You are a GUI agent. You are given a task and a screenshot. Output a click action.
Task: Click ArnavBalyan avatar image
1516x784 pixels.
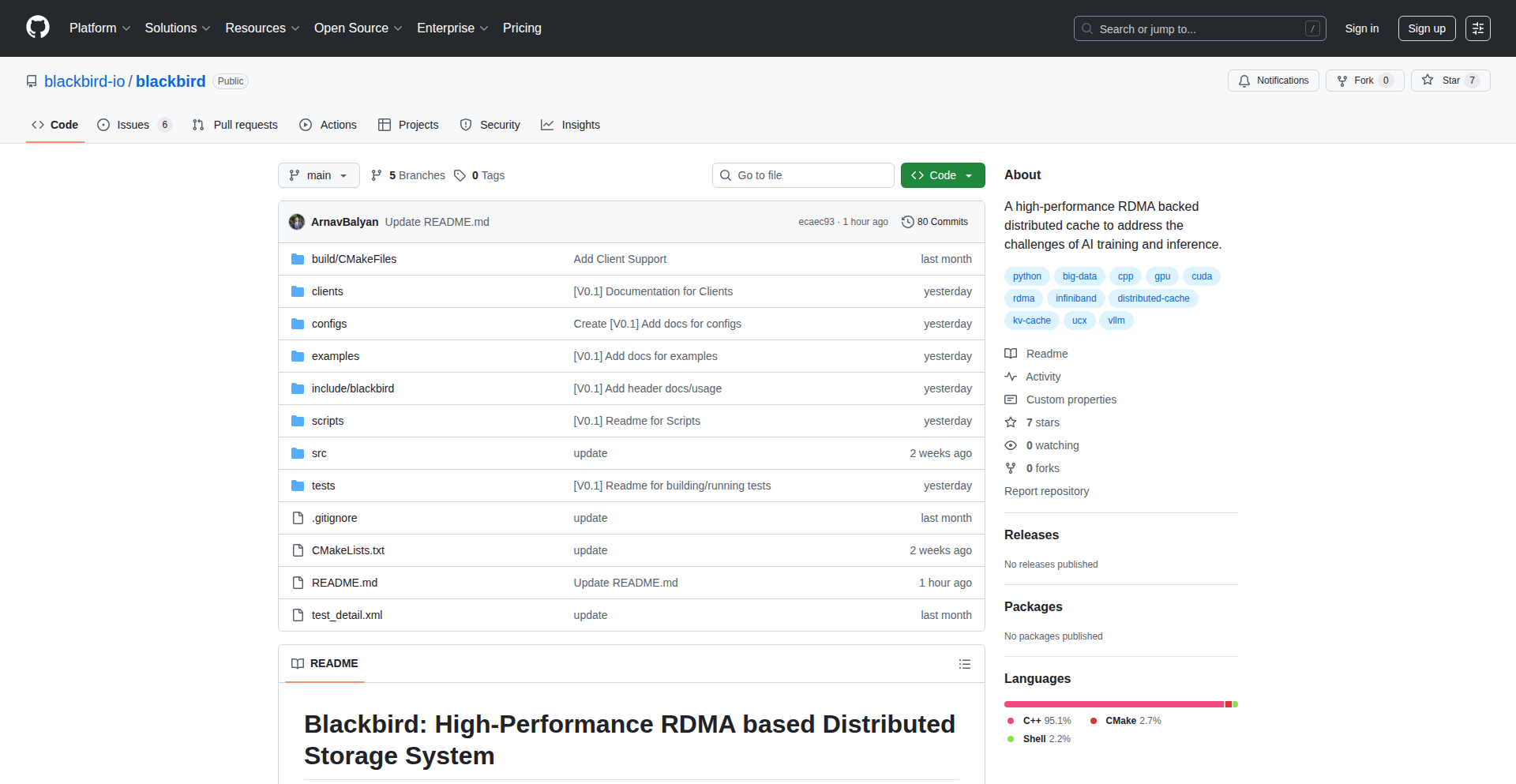pos(297,222)
